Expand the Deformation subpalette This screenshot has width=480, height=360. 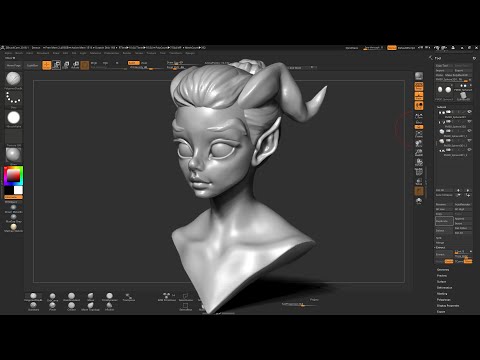pos(444,288)
